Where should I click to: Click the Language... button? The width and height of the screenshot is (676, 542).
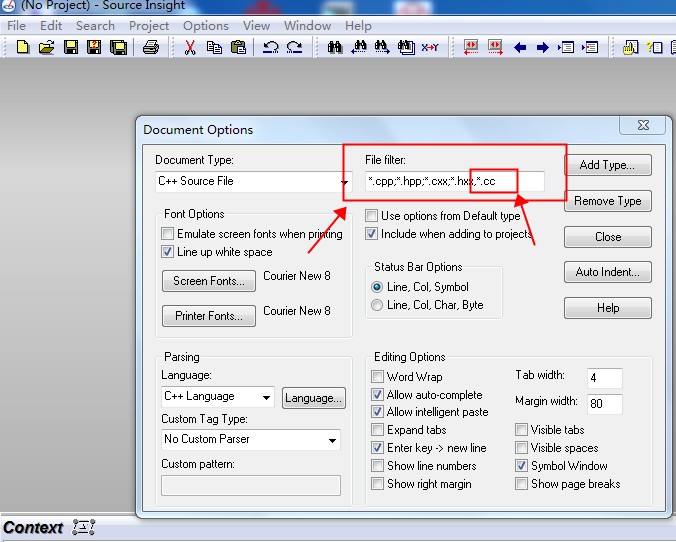click(x=313, y=398)
